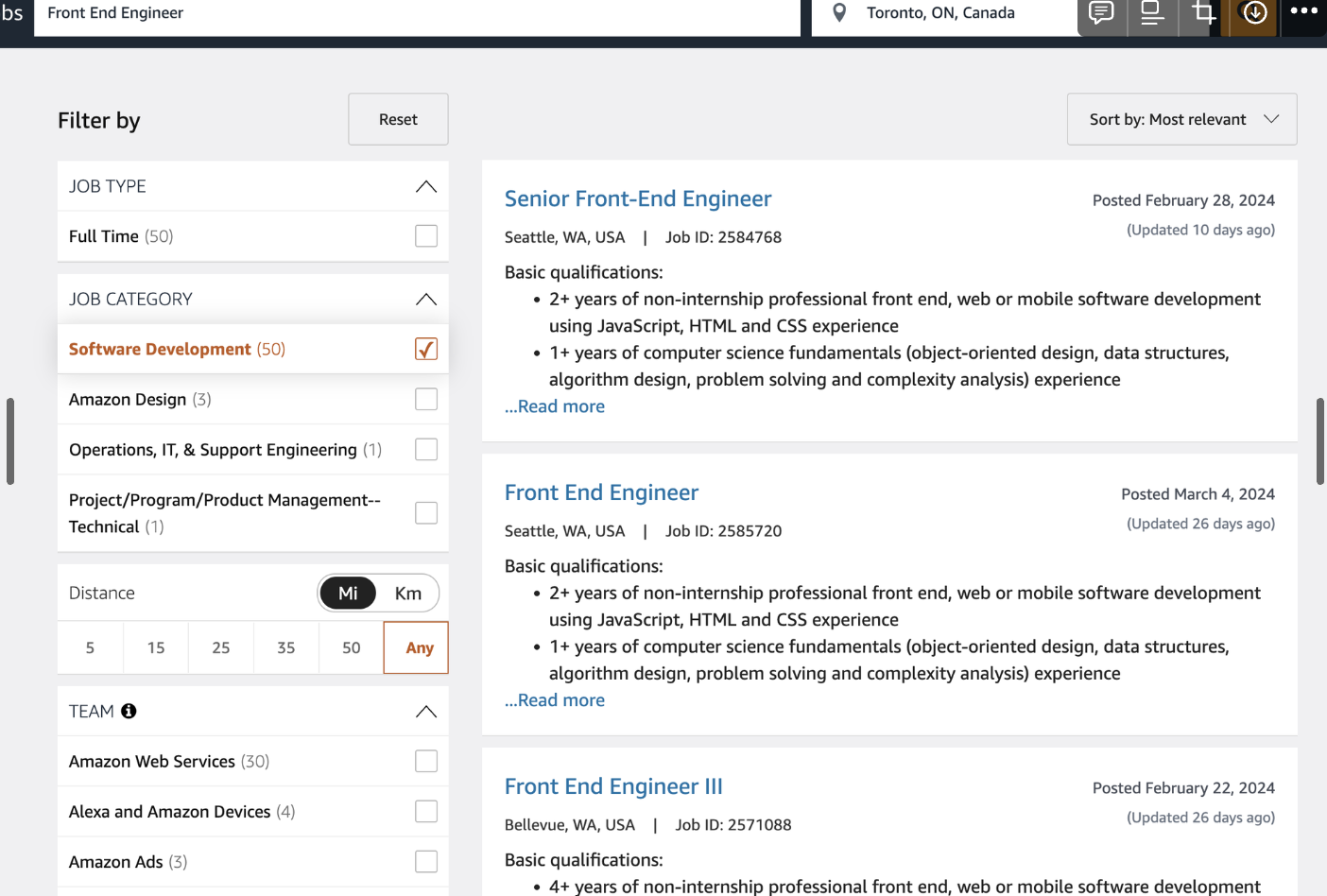Switch distance unit to Km
The image size is (1327, 896).
pos(408,594)
